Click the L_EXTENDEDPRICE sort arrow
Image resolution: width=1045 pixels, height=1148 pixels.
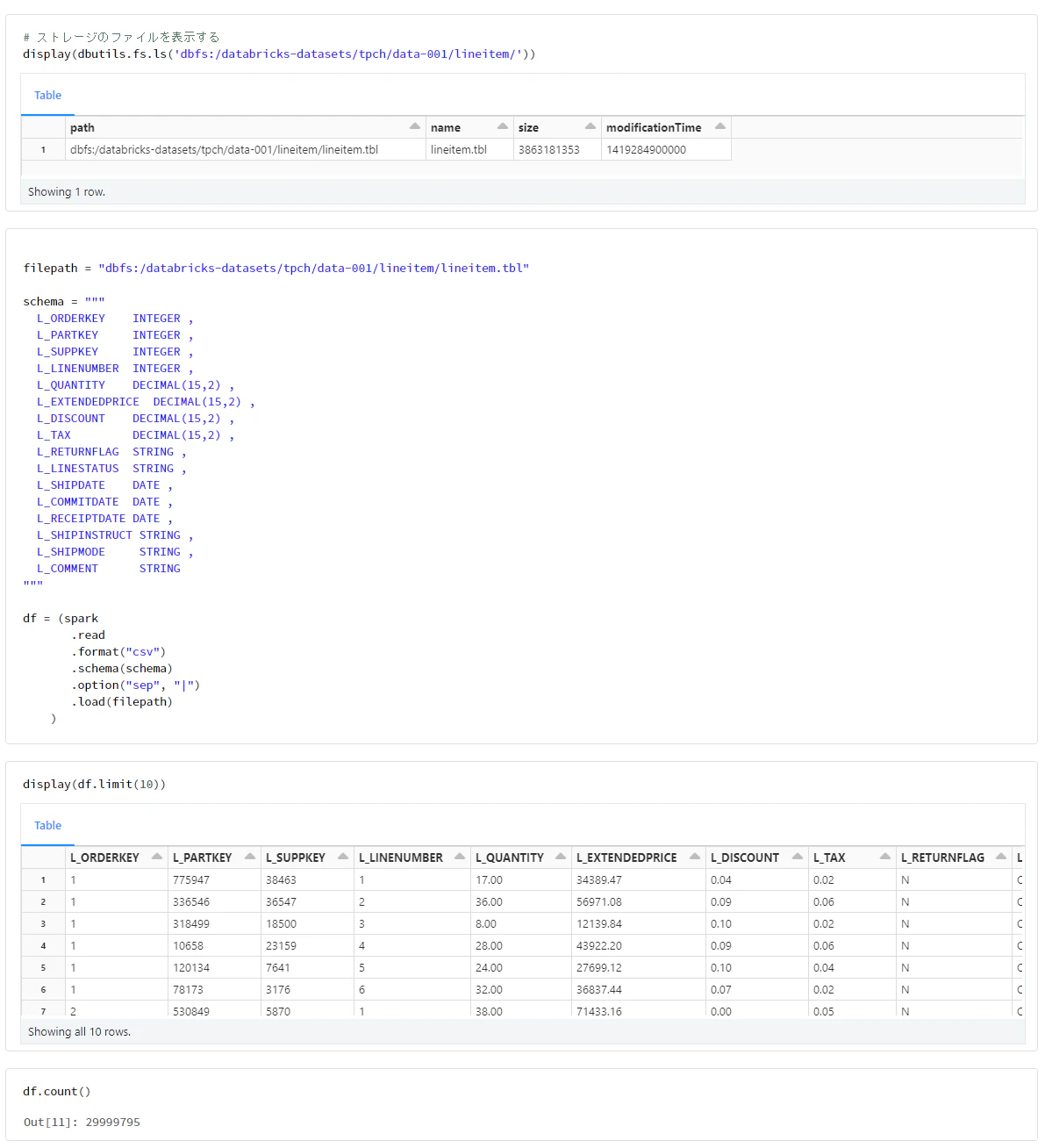click(x=695, y=857)
